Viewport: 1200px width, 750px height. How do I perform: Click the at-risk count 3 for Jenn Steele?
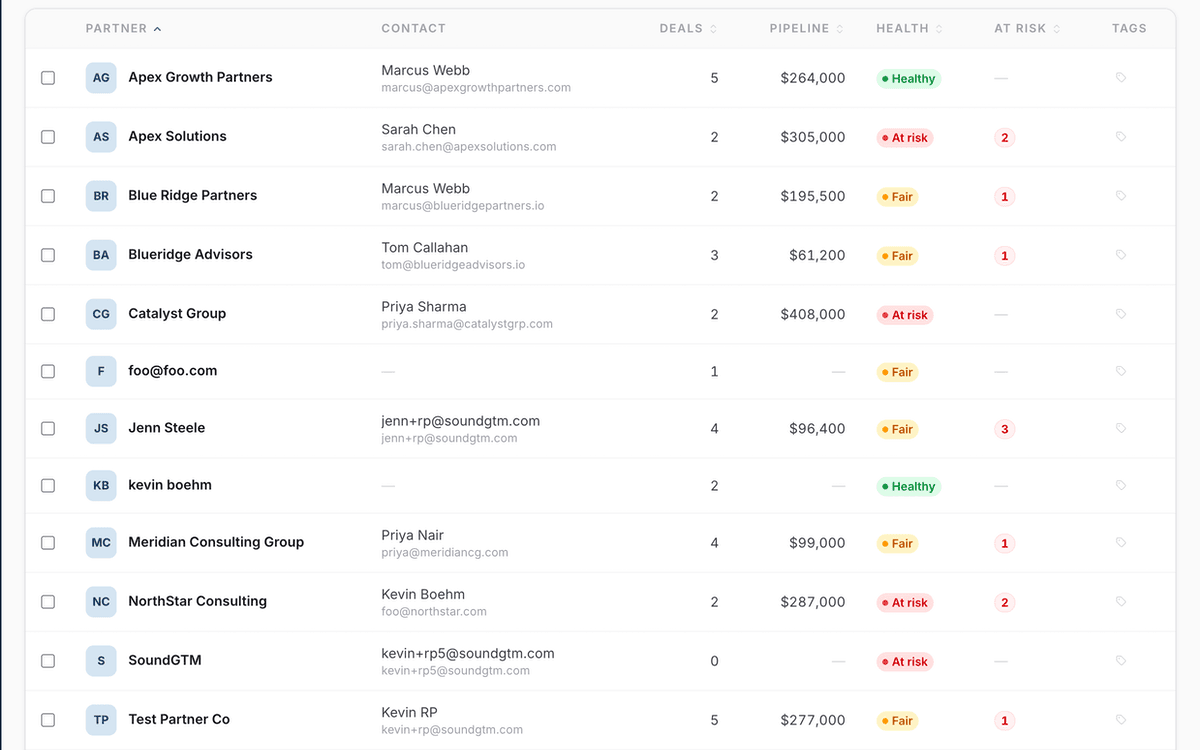pyautogui.click(x=1005, y=430)
